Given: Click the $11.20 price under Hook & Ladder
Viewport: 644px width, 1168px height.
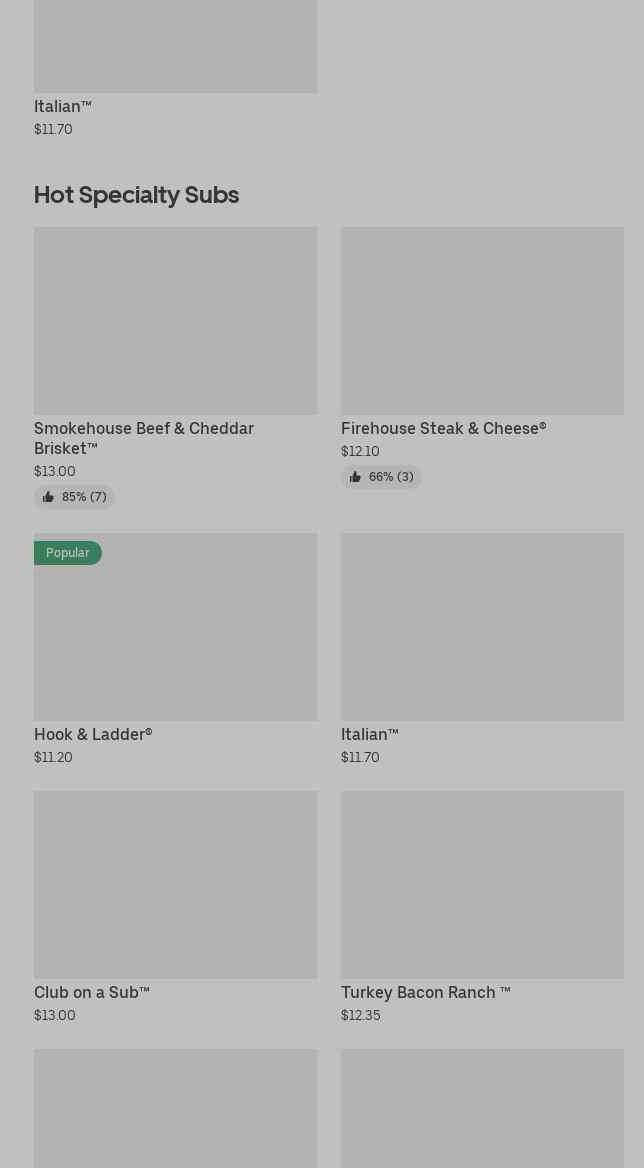Looking at the screenshot, I should (53, 758).
